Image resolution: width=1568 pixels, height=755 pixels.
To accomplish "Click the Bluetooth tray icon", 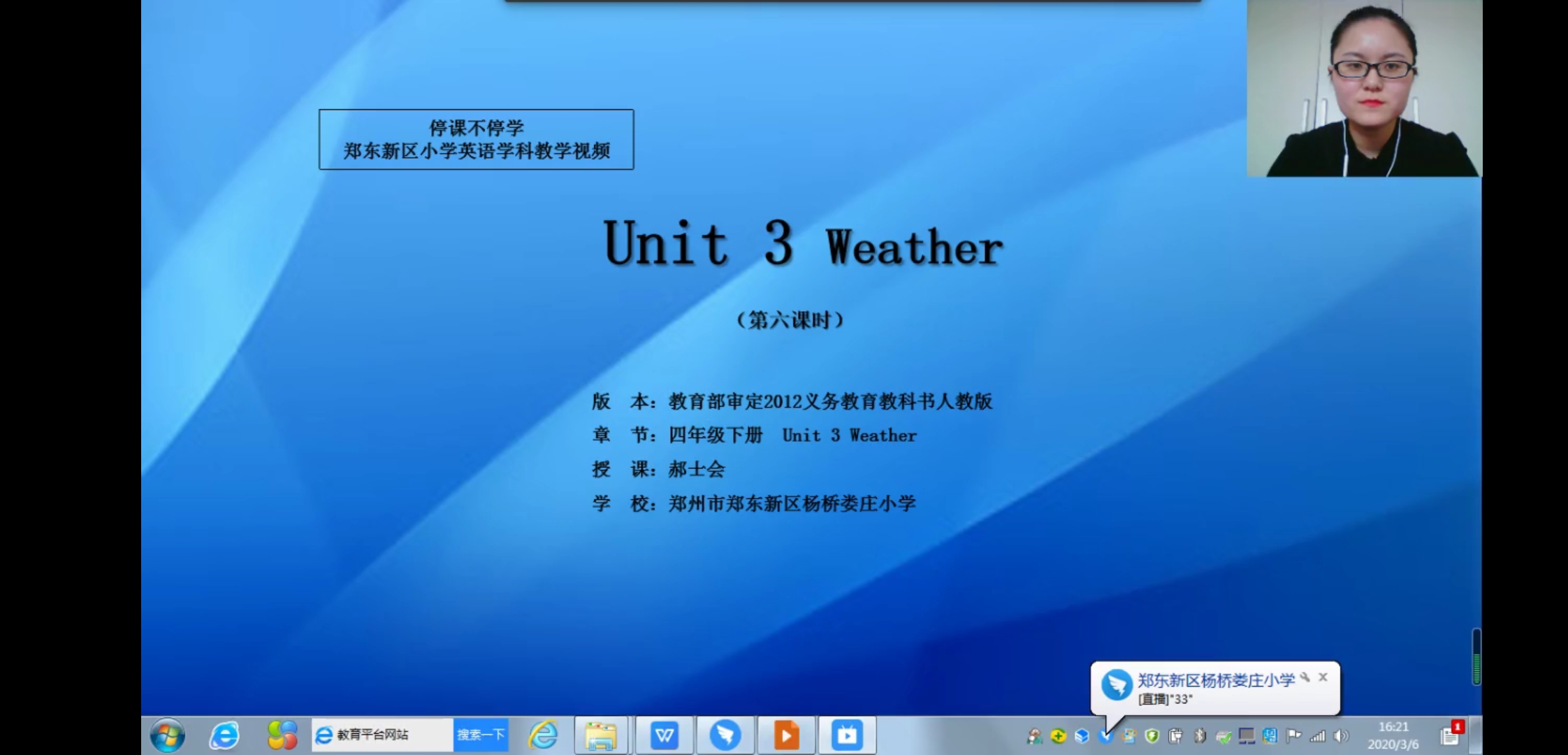I will point(1199,735).
